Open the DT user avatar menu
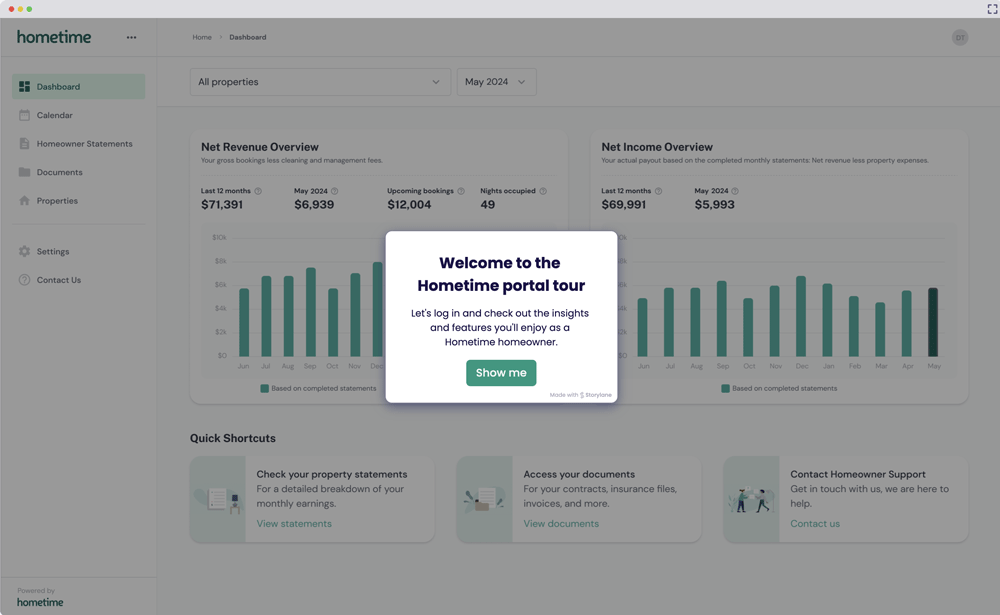Viewport: 1000px width, 615px height. point(960,38)
